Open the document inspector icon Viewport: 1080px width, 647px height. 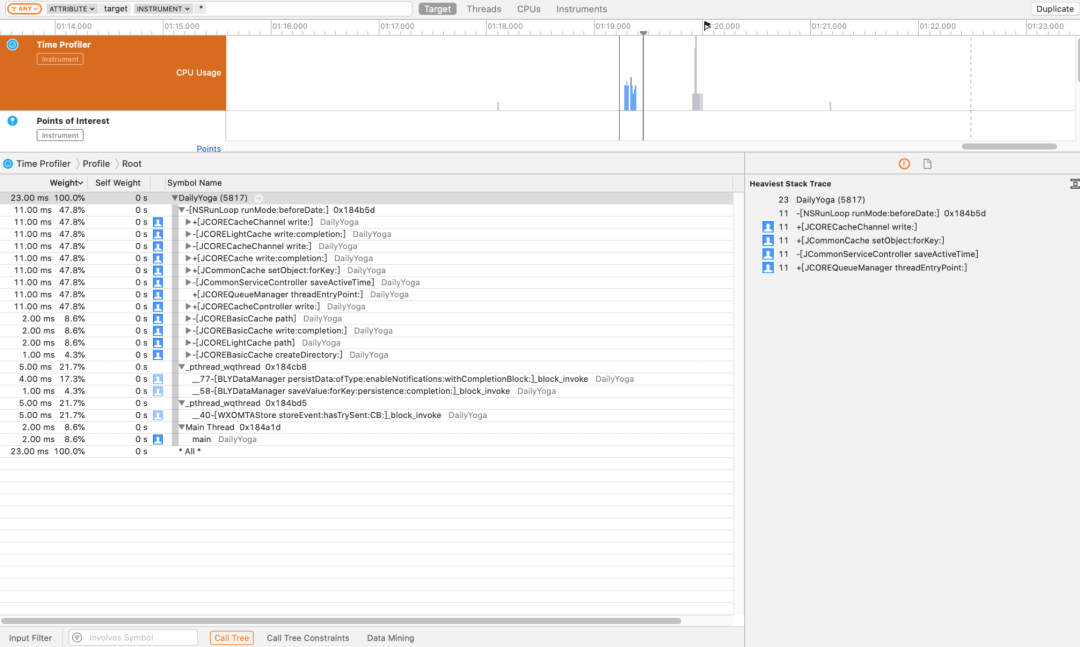pos(927,164)
